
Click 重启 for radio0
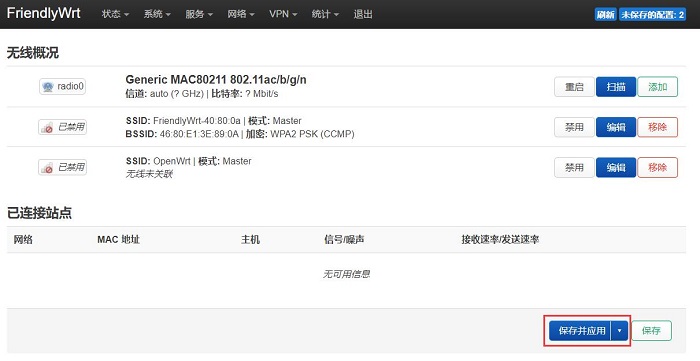click(574, 87)
